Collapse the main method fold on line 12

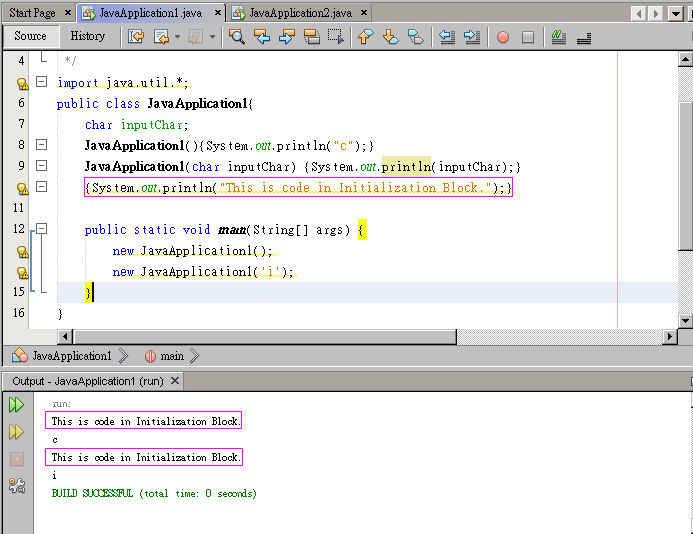41,229
